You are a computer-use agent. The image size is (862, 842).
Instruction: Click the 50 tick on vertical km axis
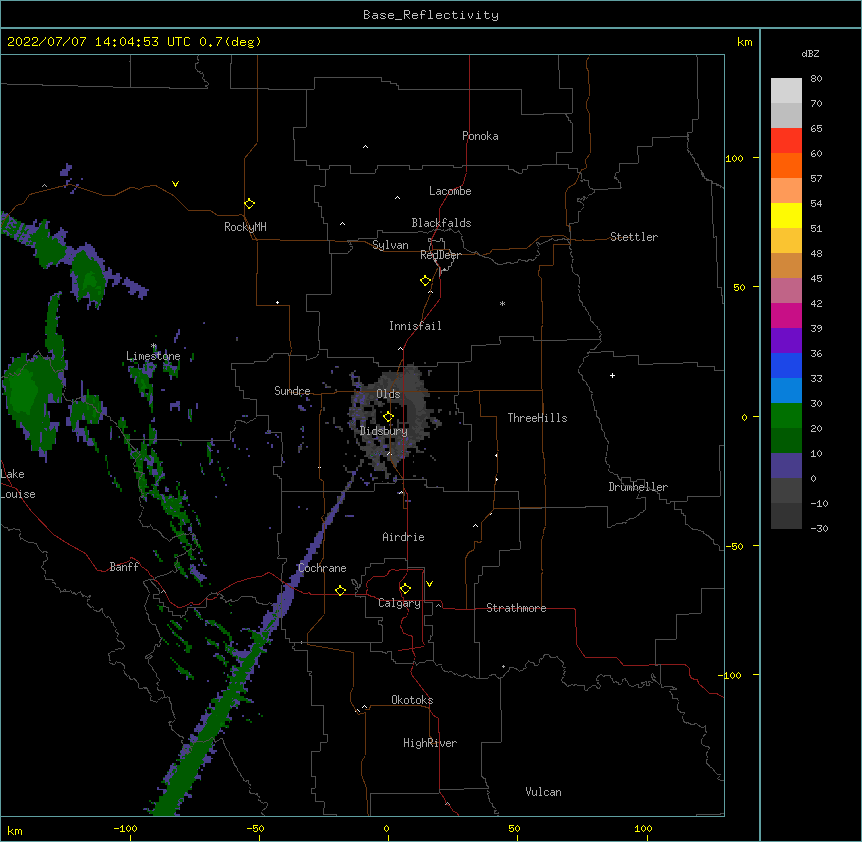739,287
